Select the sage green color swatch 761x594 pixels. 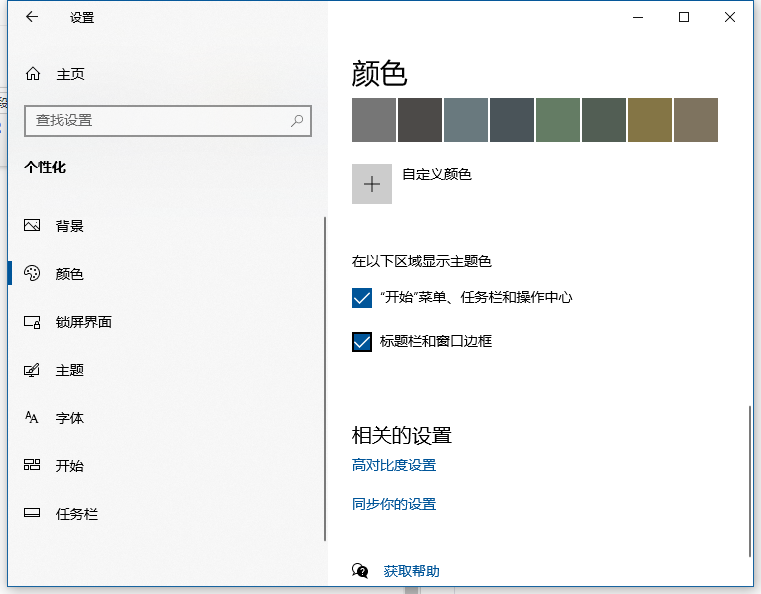tap(558, 120)
